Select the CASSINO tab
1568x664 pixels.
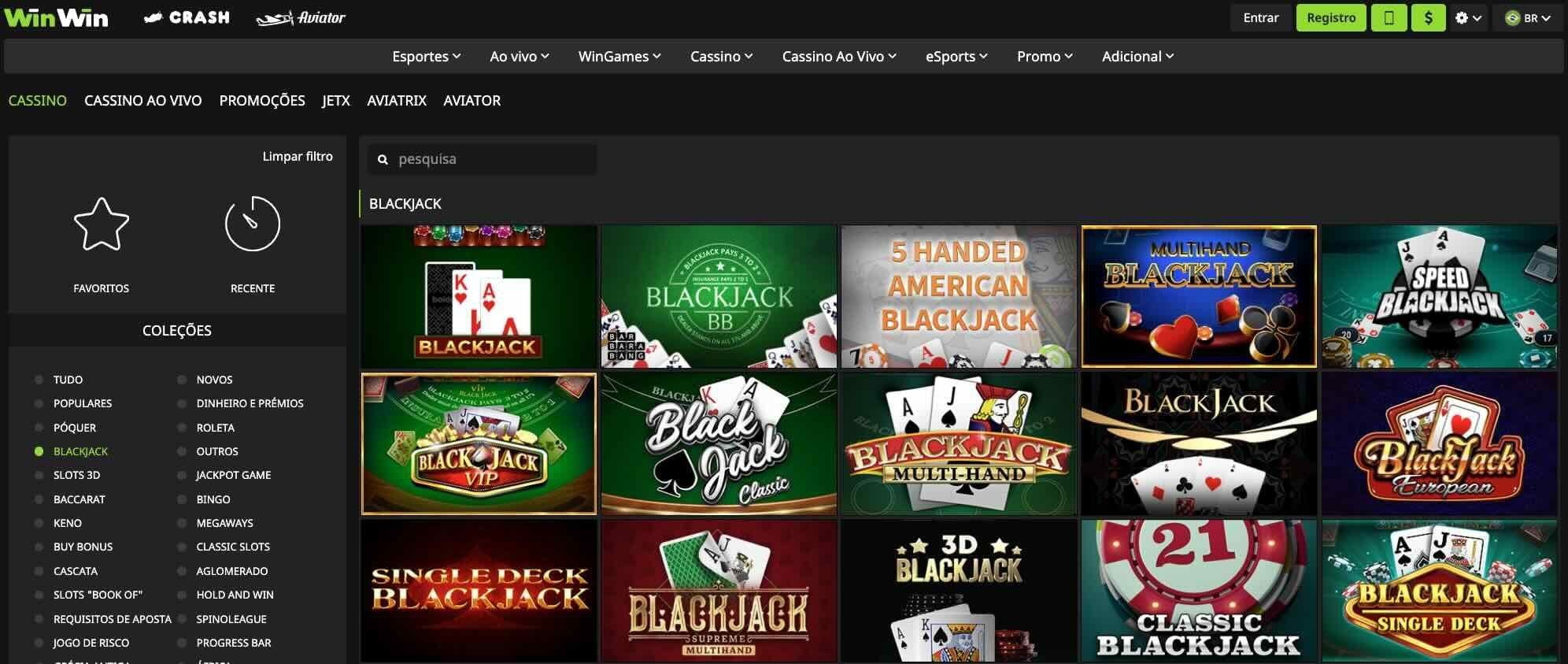(37, 100)
